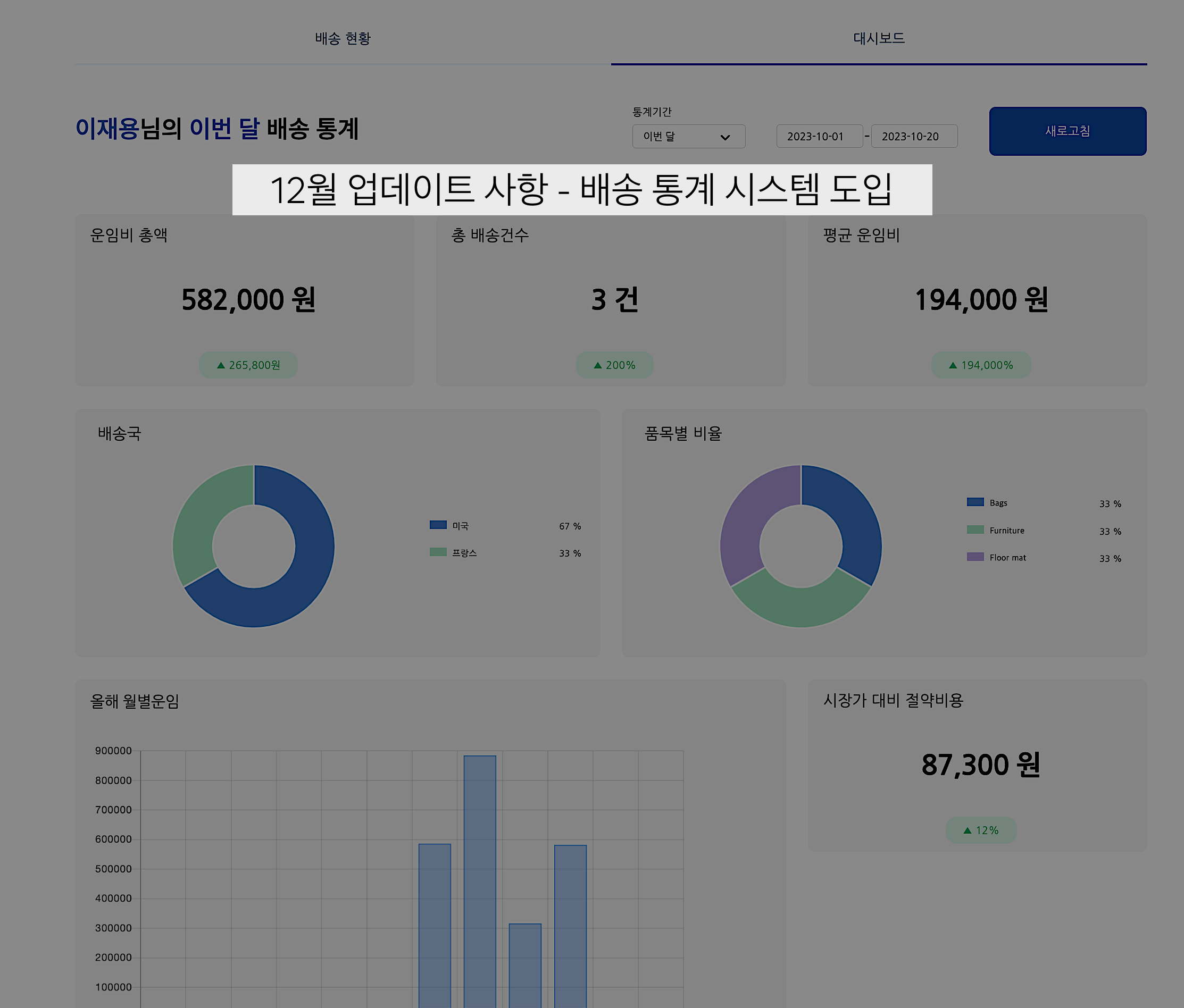Toggle the 미국 legend color swatch
This screenshot has height=1008, width=1184.
pos(438,525)
